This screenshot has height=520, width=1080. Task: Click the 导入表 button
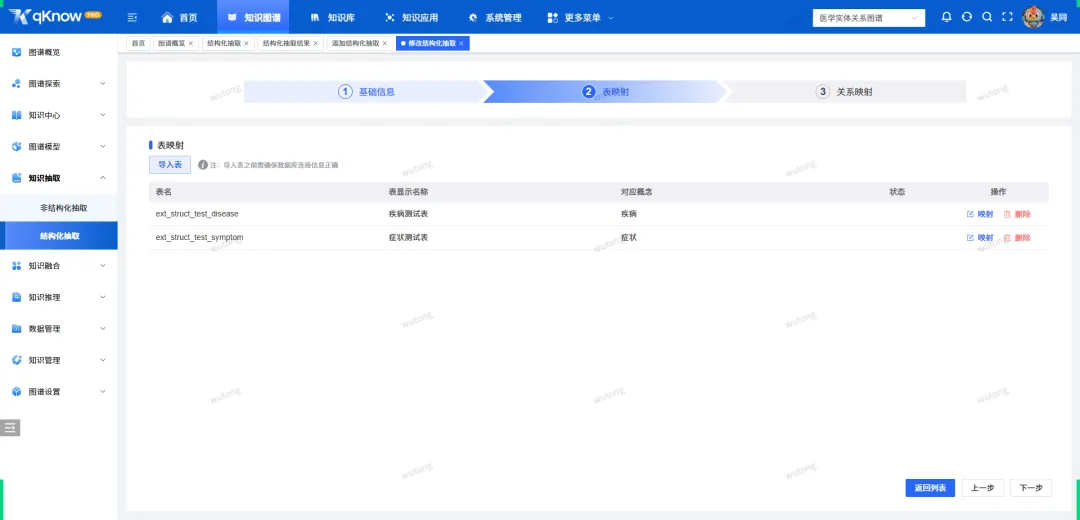(x=170, y=165)
